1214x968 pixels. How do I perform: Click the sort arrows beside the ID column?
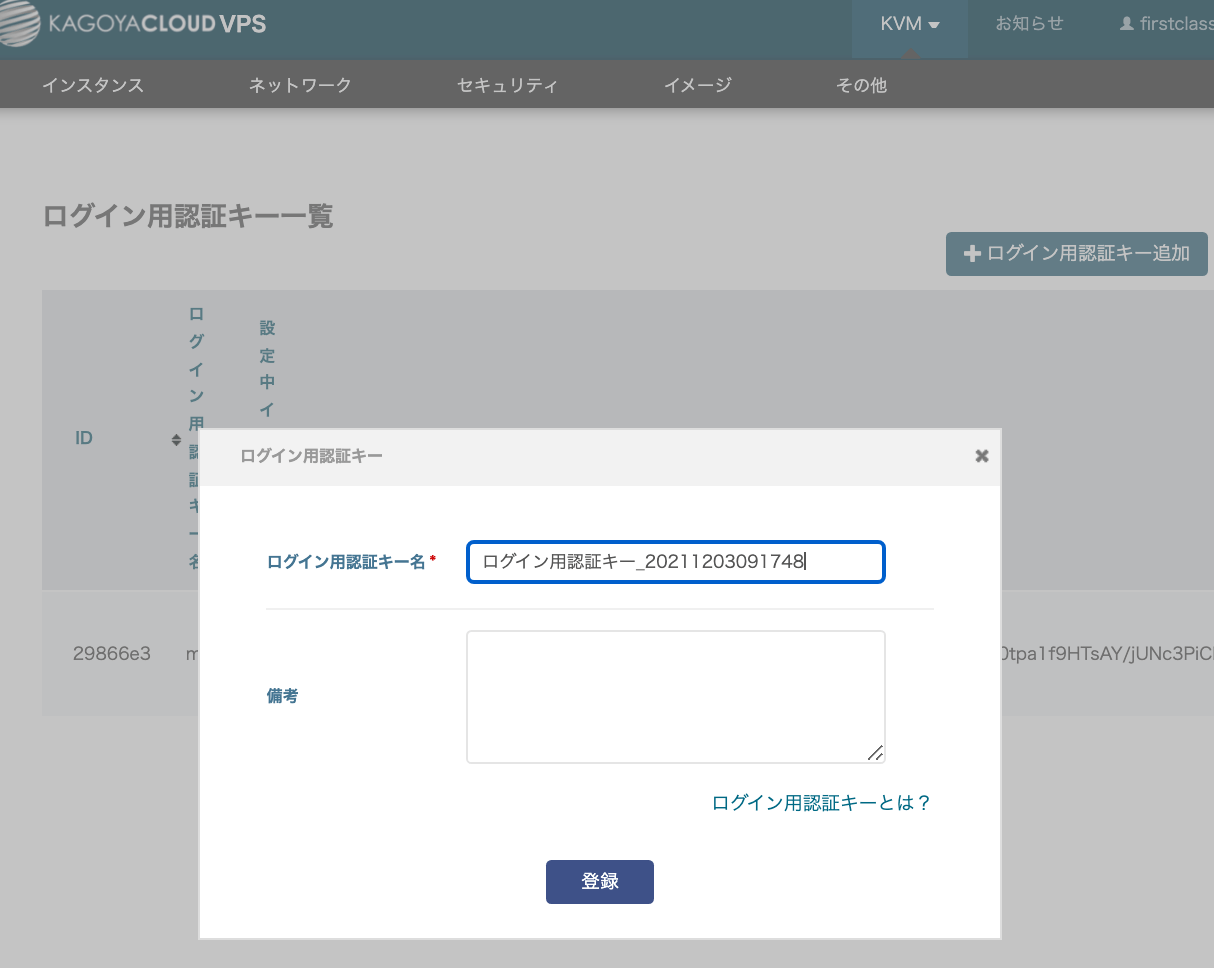[x=176, y=439]
